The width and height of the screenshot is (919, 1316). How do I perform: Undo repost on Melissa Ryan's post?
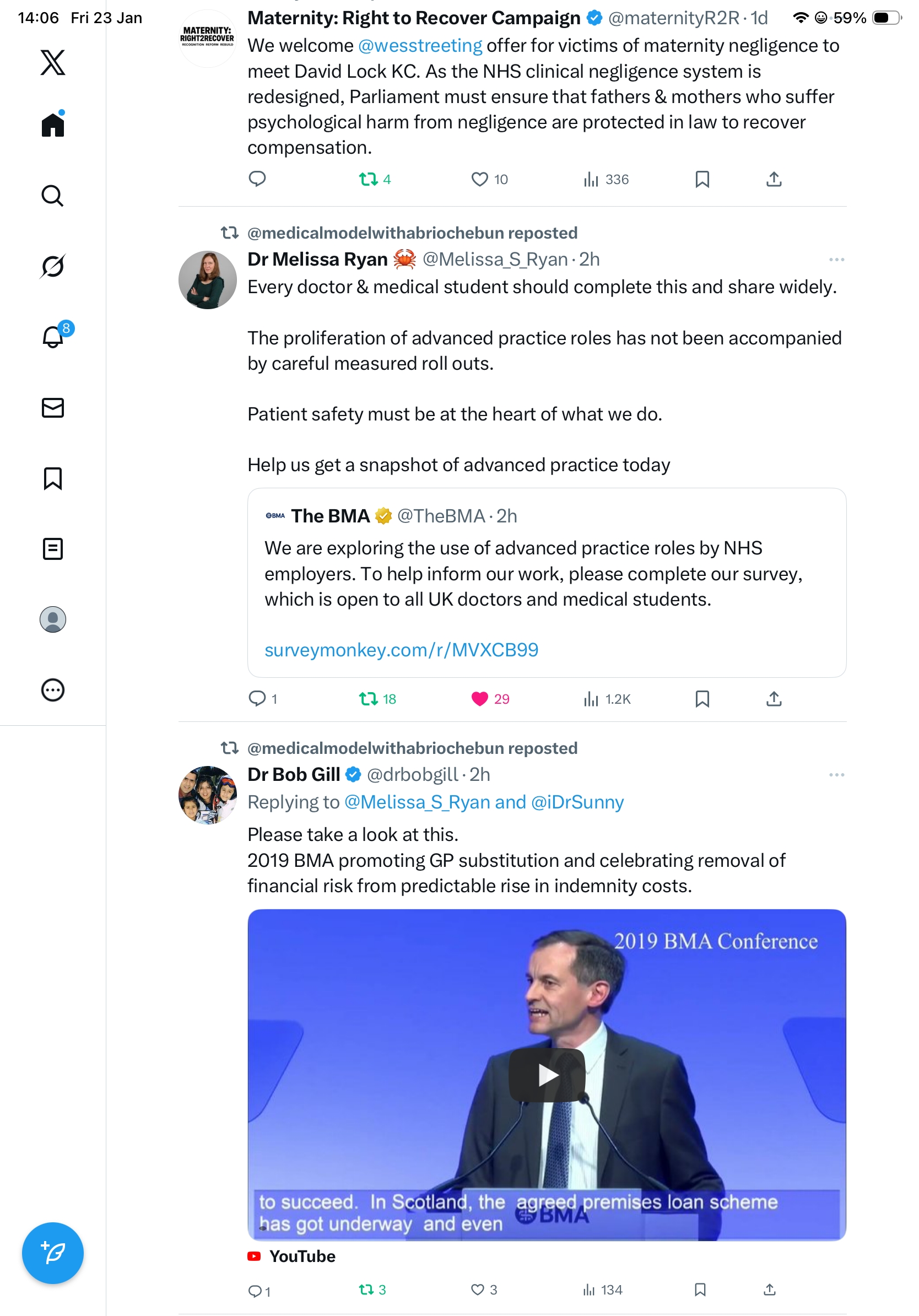368,699
